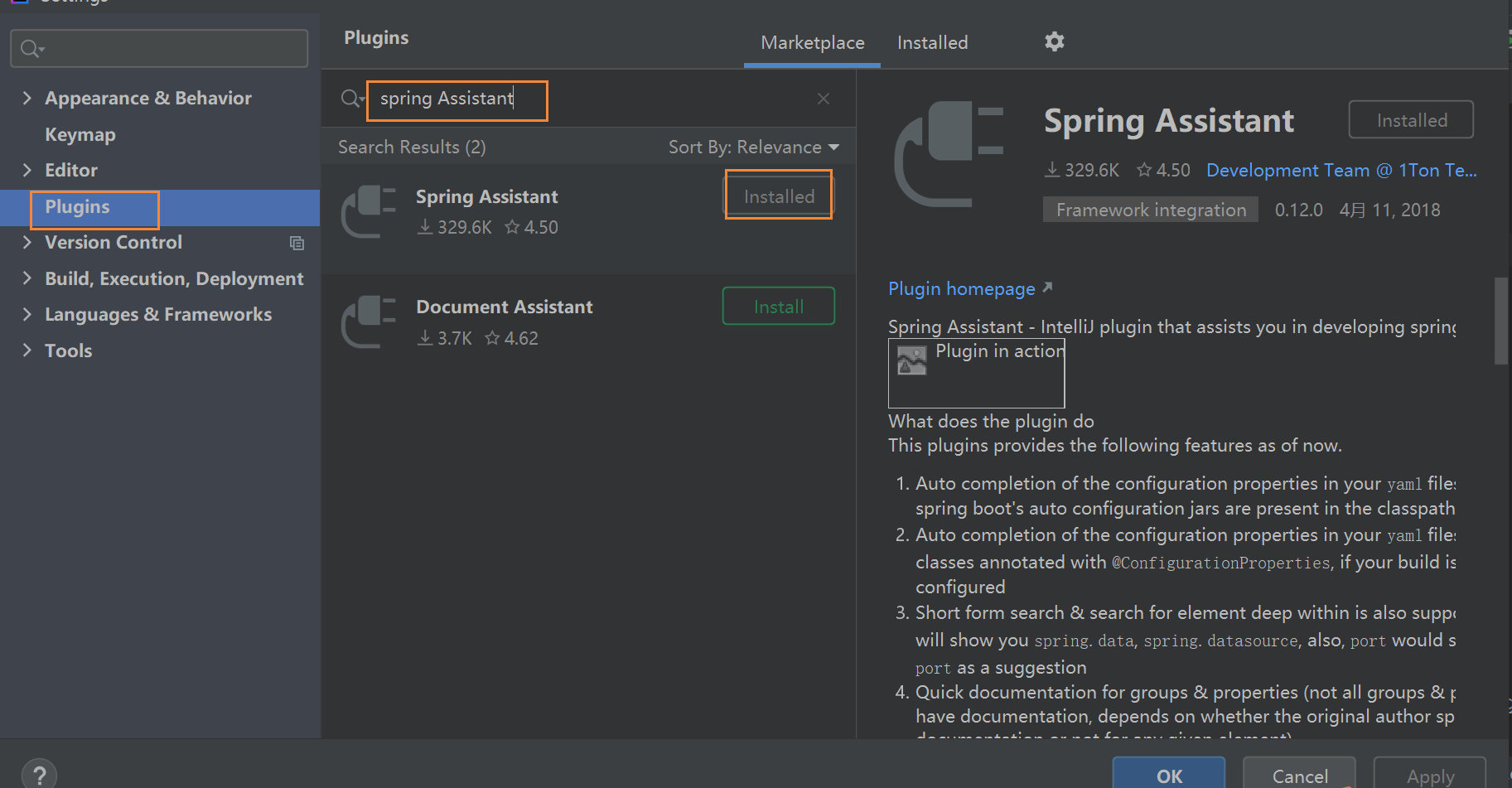Expand the Version Control section

27,242
